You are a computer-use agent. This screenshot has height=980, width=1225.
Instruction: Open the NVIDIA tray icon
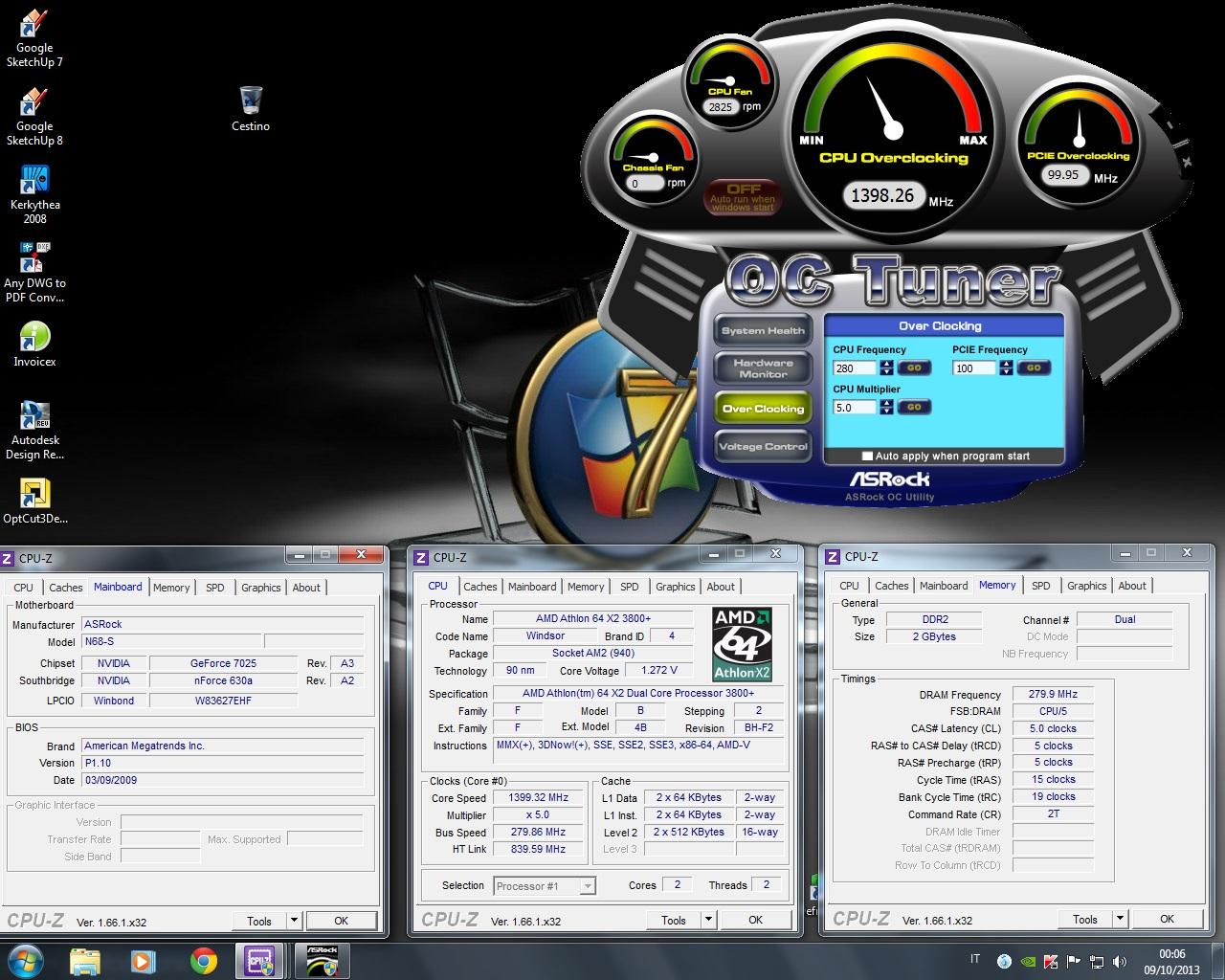coord(1027,961)
